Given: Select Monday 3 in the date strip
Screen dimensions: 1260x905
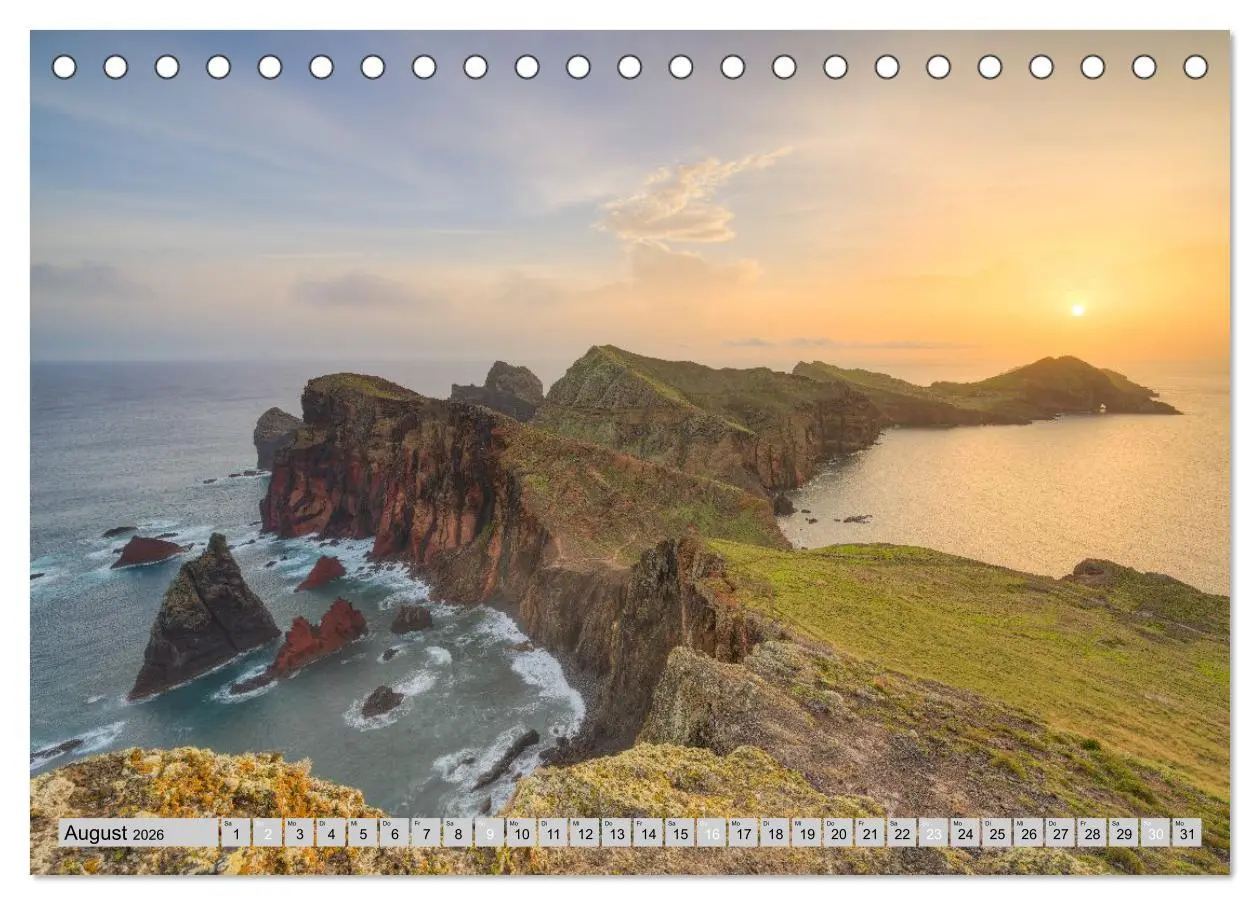Looking at the screenshot, I should (x=299, y=833).
